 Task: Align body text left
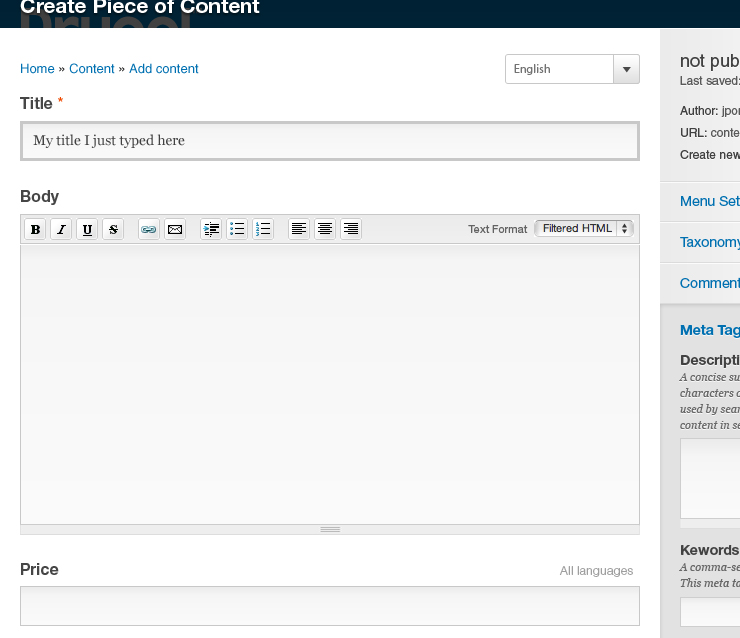[x=299, y=229]
